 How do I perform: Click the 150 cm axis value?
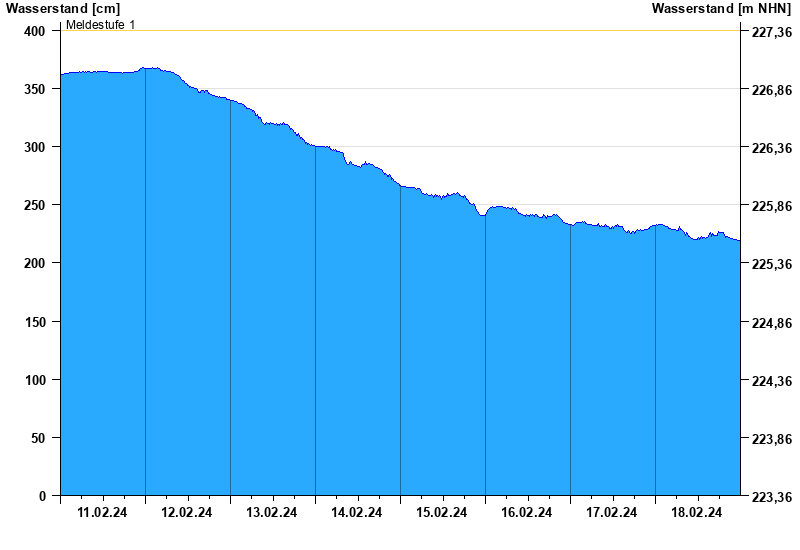pos(35,322)
